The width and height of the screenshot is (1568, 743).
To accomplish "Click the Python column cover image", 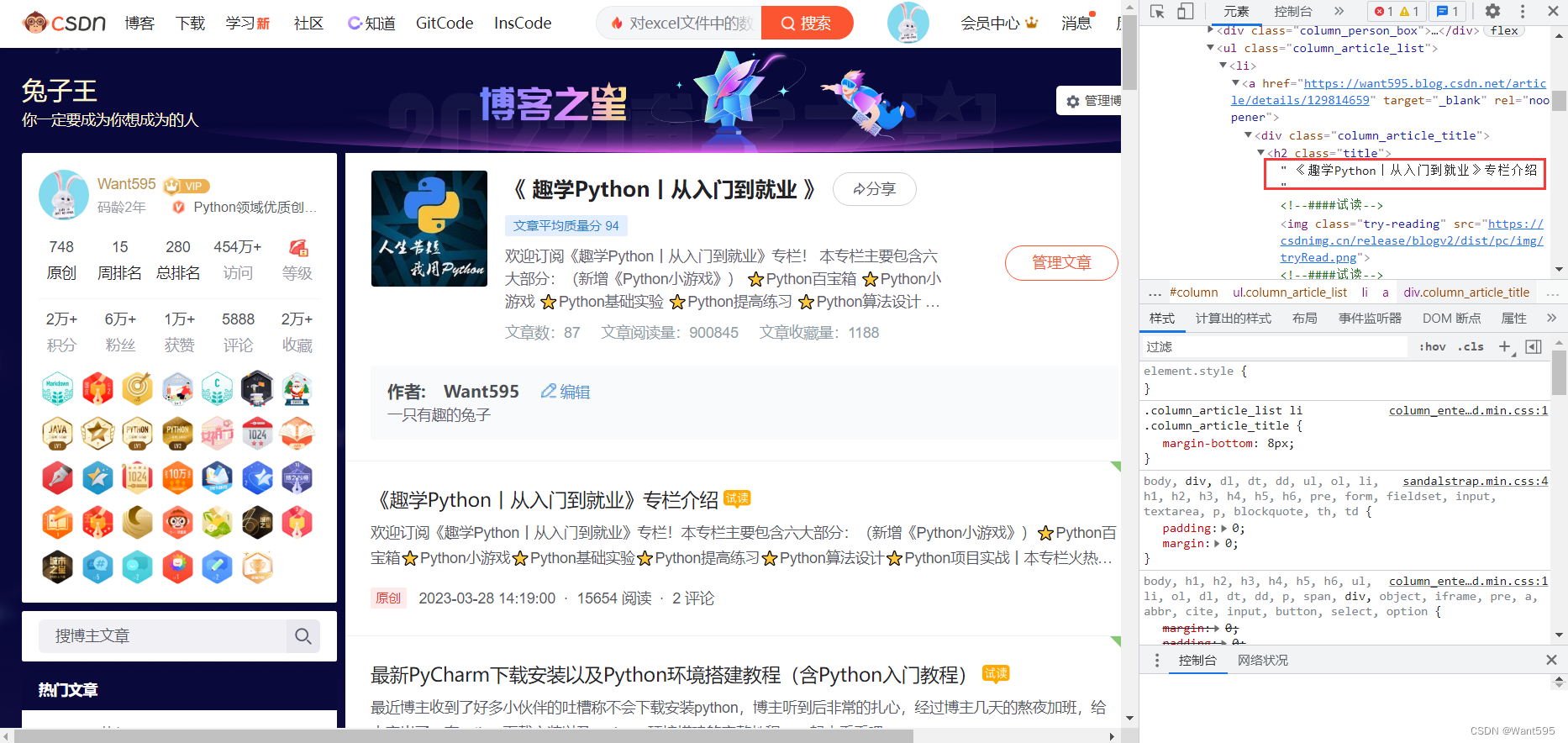I will coord(429,229).
